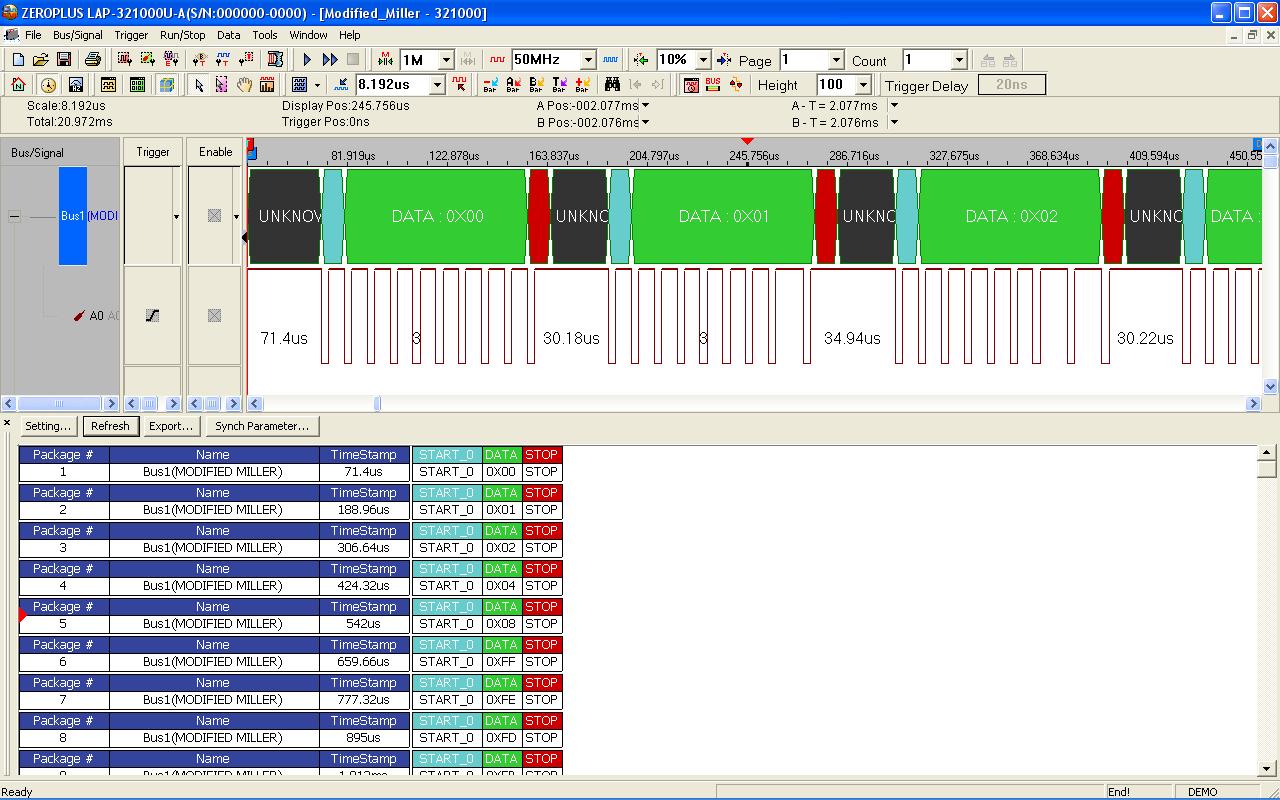Click the DATA : 0X02 green segment

coord(1010,216)
